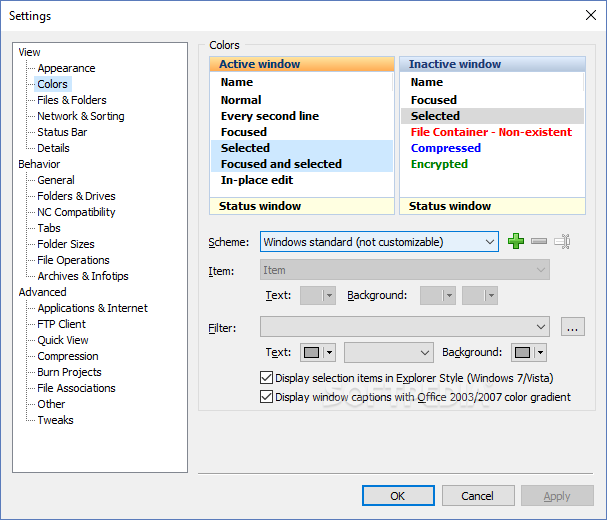Open Applications & Internet settings

(93, 308)
